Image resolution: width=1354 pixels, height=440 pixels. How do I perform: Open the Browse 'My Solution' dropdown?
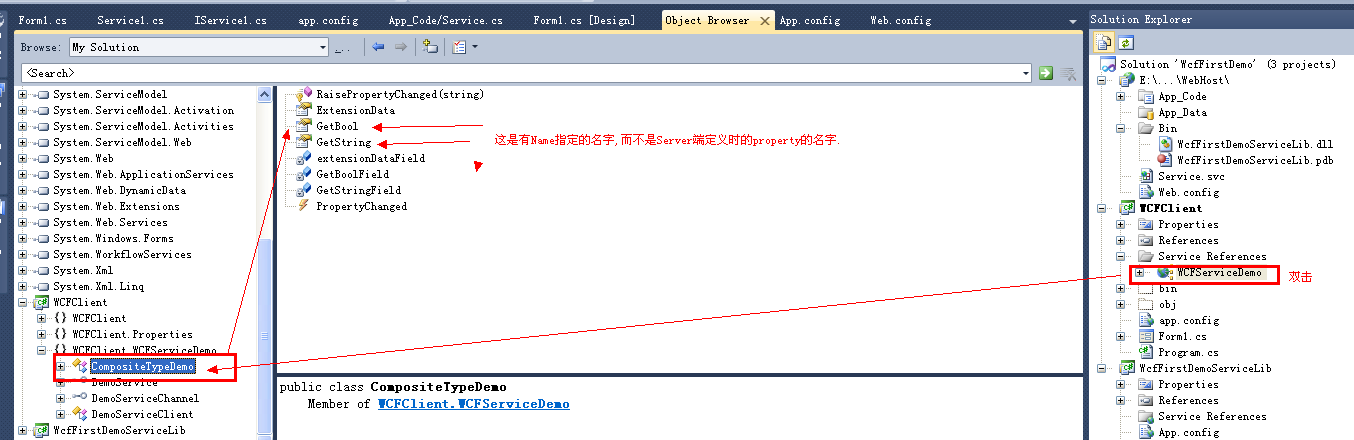point(323,47)
